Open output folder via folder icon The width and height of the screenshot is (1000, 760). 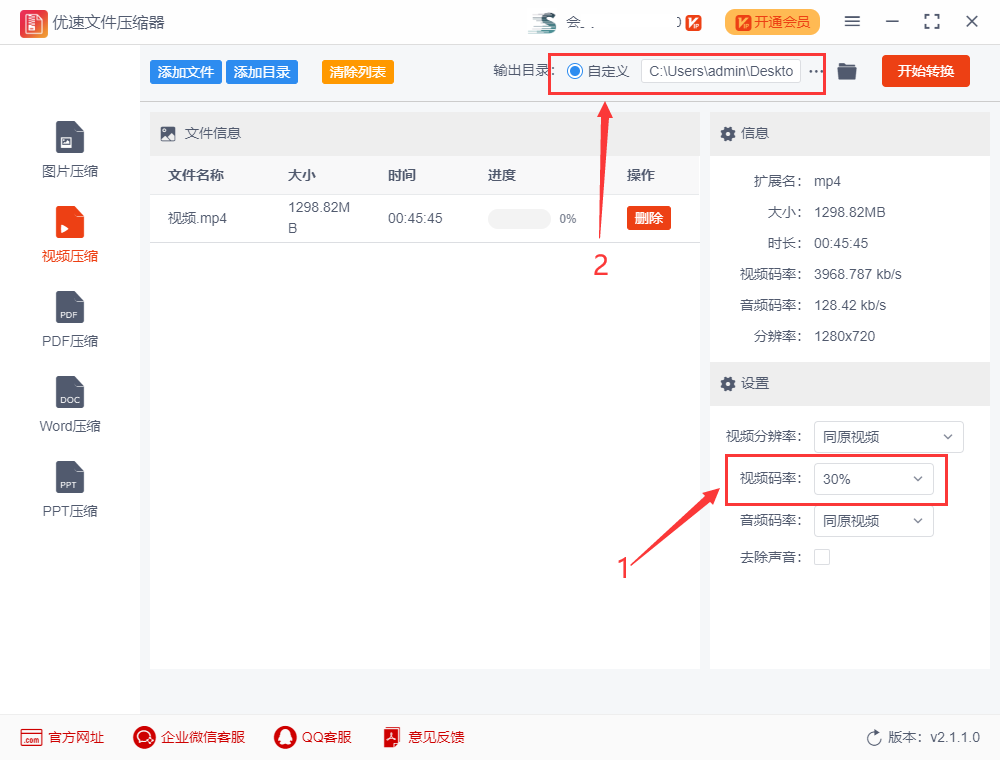pos(847,71)
